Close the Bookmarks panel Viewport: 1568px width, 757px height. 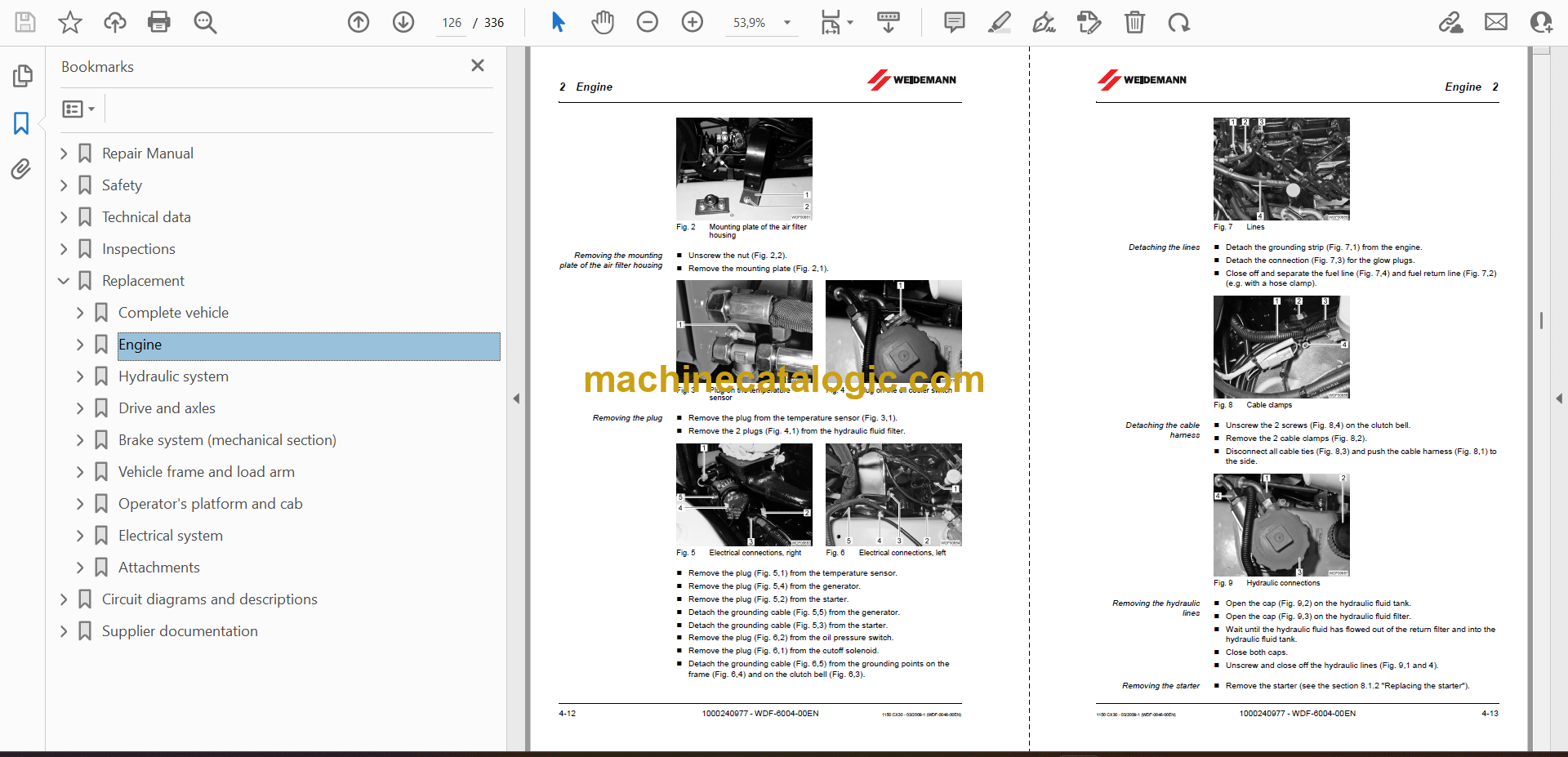(478, 65)
